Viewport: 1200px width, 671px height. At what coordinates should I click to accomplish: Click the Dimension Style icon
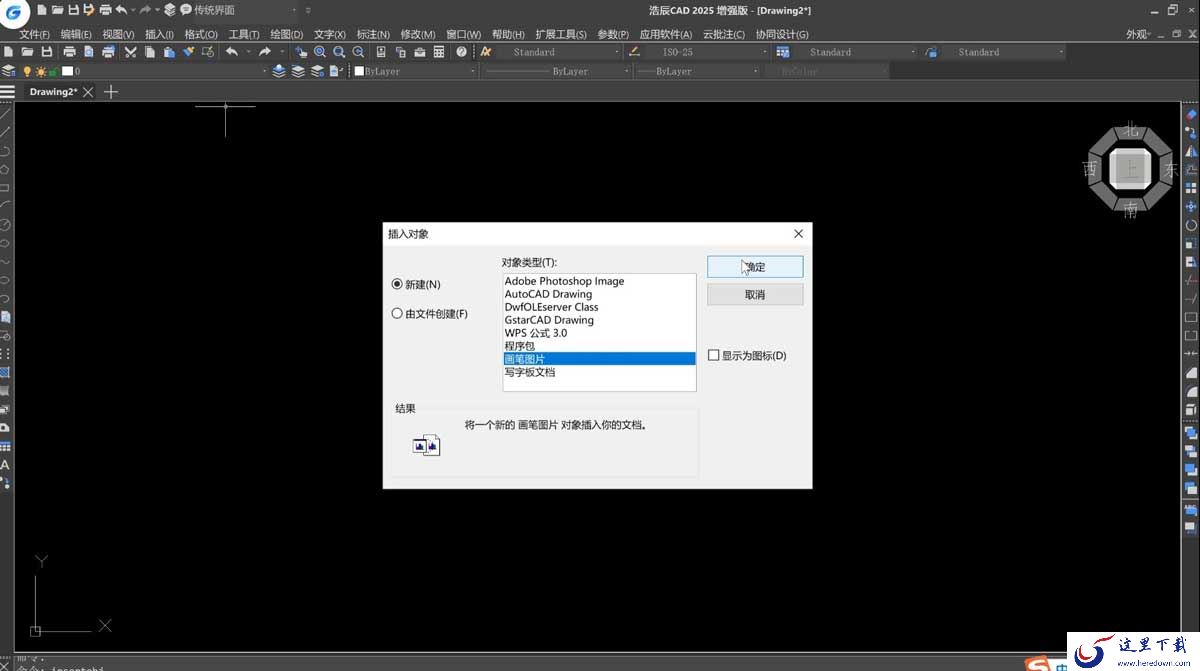(x=634, y=52)
